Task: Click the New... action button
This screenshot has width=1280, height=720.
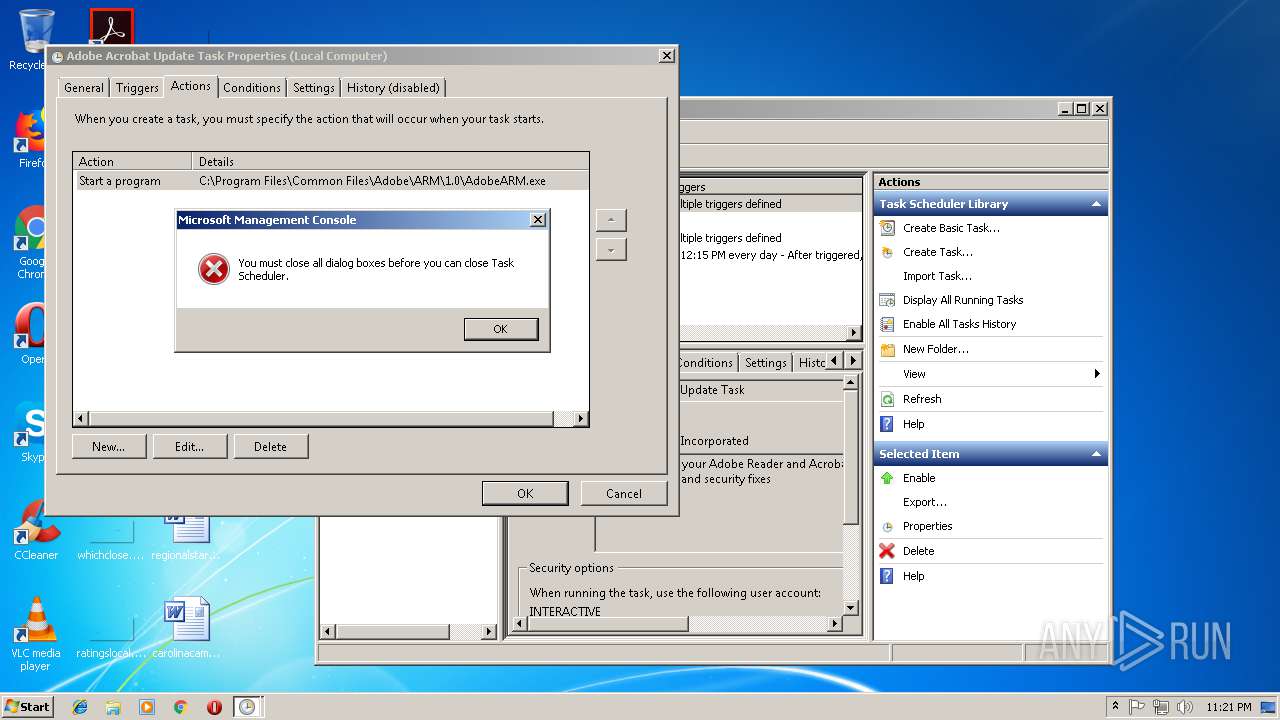Action: [x=109, y=447]
